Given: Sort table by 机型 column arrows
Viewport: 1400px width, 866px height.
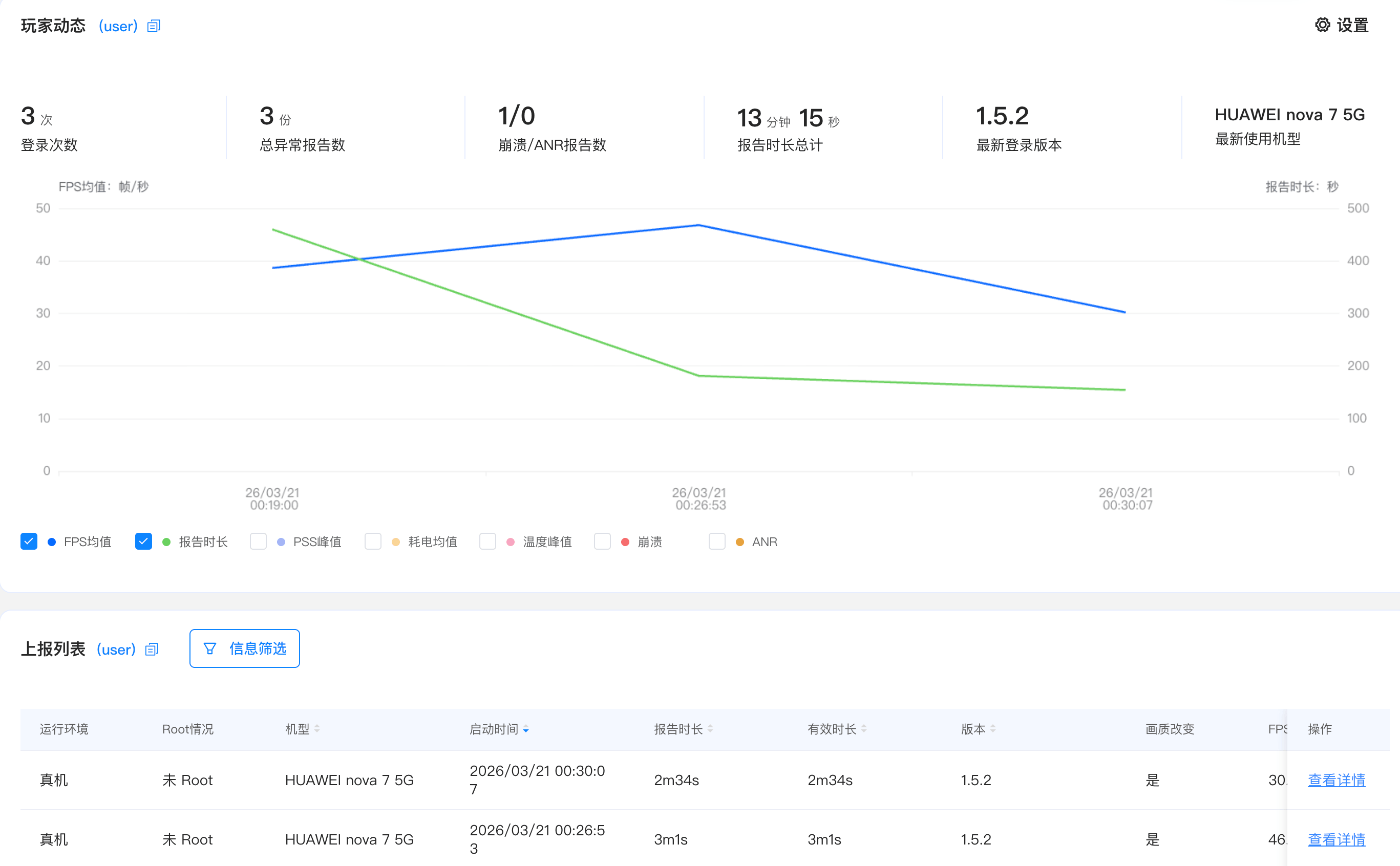Looking at the screenshot, I should [x=317, y=729].
